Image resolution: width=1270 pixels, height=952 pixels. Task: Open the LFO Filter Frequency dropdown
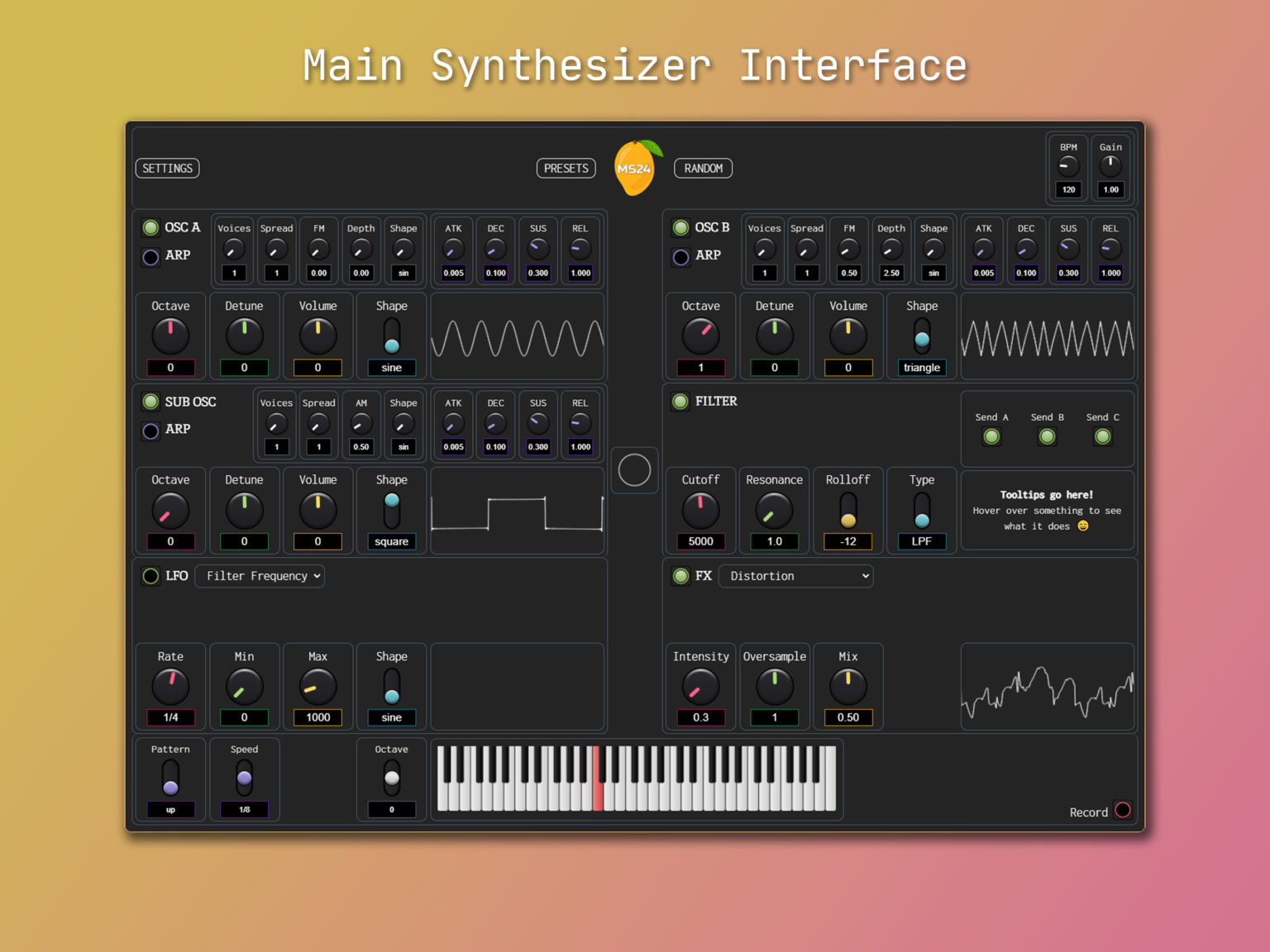pos(260,576)
